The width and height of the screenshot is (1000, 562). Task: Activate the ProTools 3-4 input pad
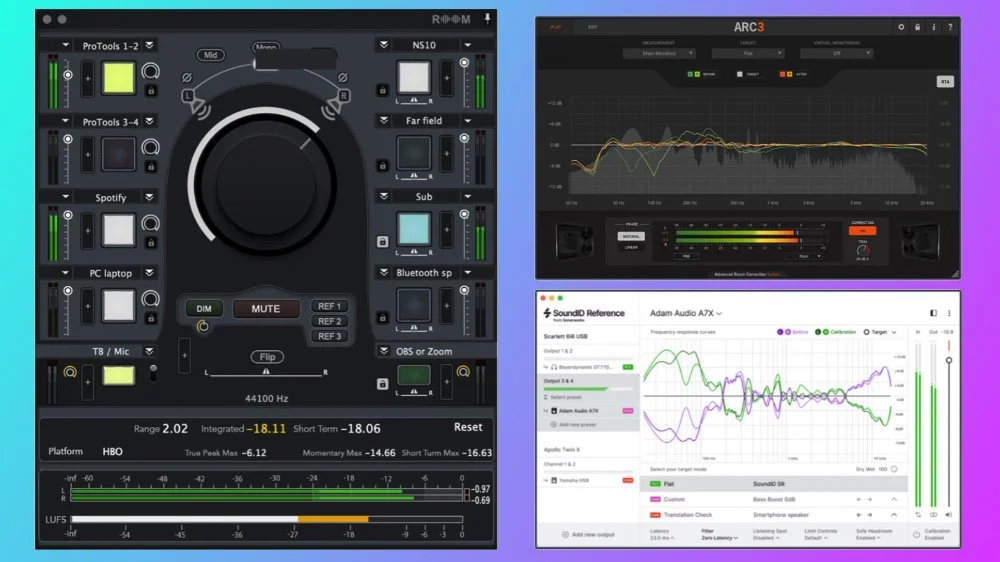[x=119, y=154]
